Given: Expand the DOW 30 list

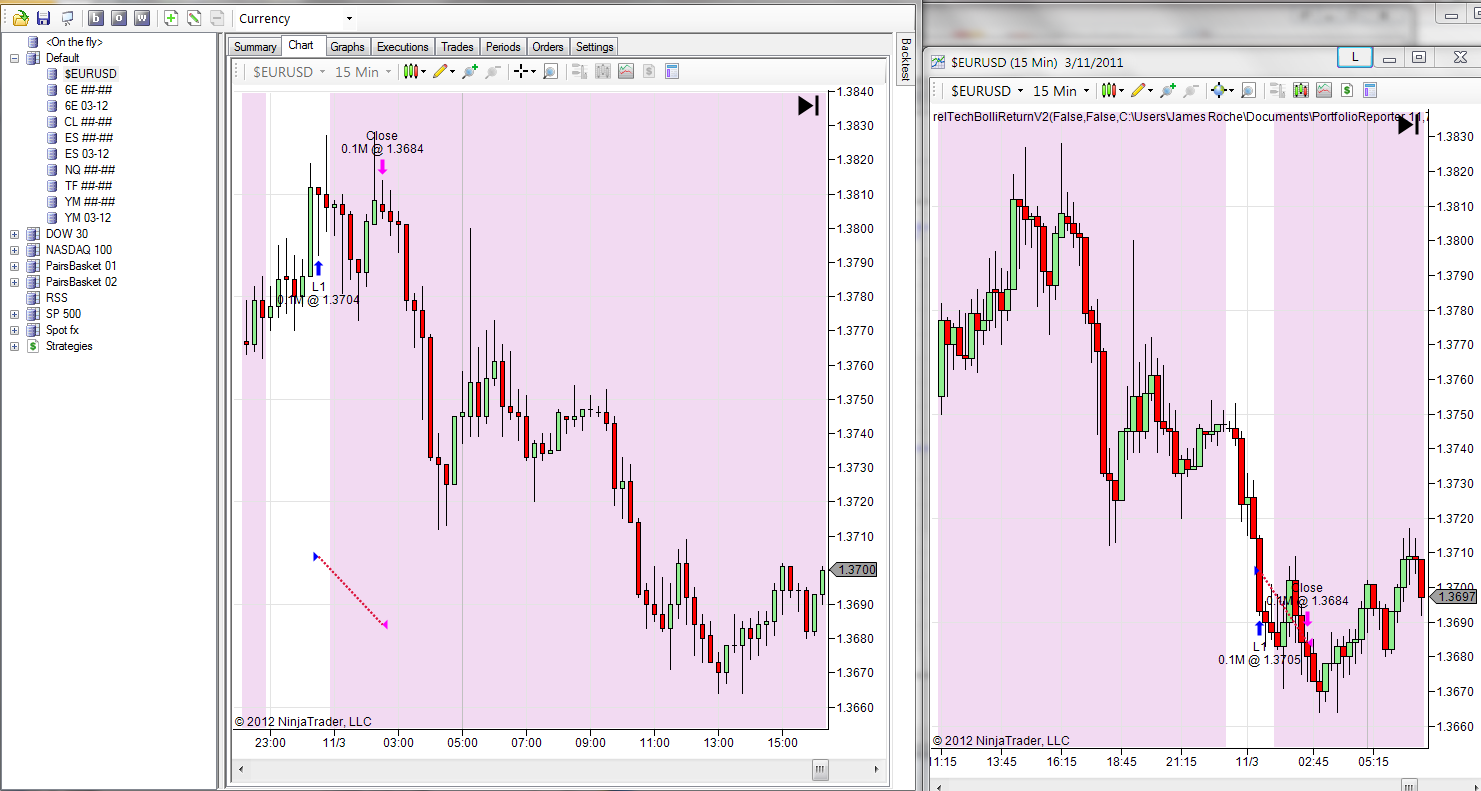Looking at the screenshot, I should coord(15,234).
